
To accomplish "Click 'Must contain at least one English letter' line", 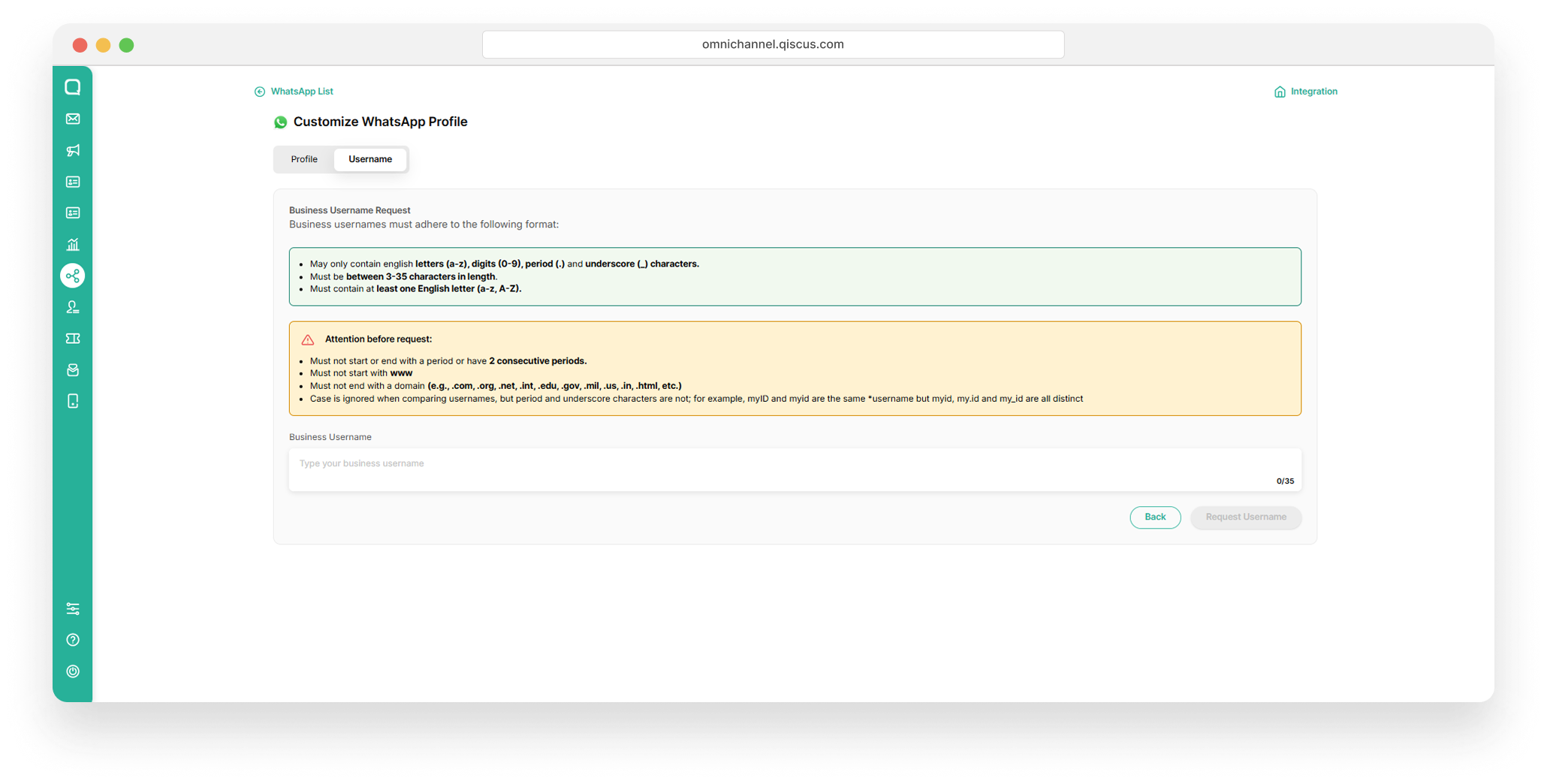I will [415, 289].
